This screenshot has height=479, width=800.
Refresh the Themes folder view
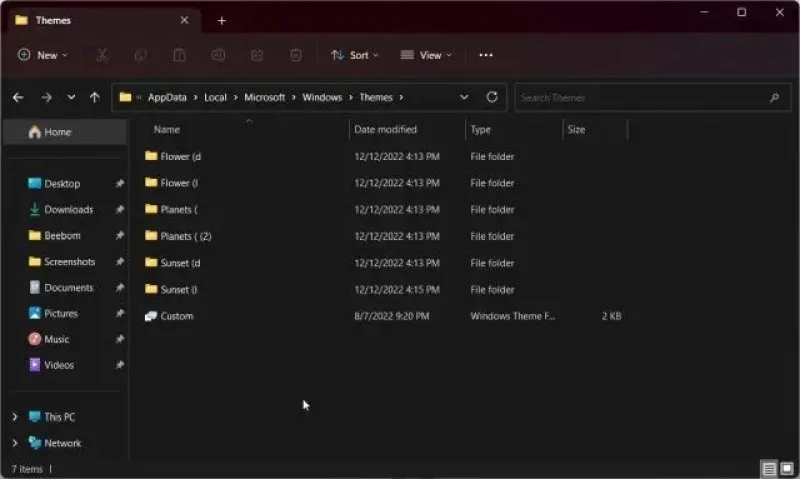click(492, 97)
